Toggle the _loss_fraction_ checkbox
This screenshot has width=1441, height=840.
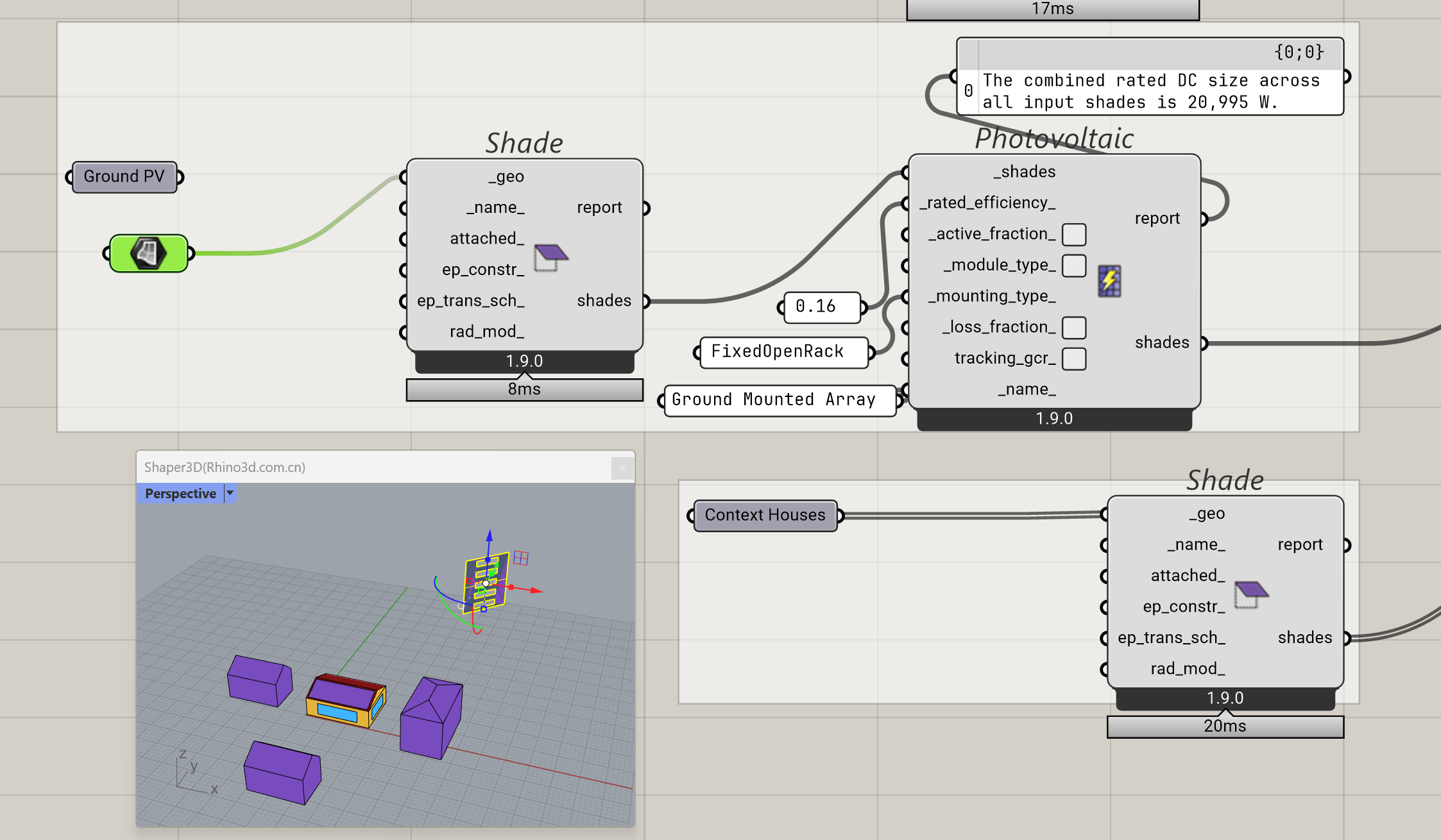point(1074,327)
